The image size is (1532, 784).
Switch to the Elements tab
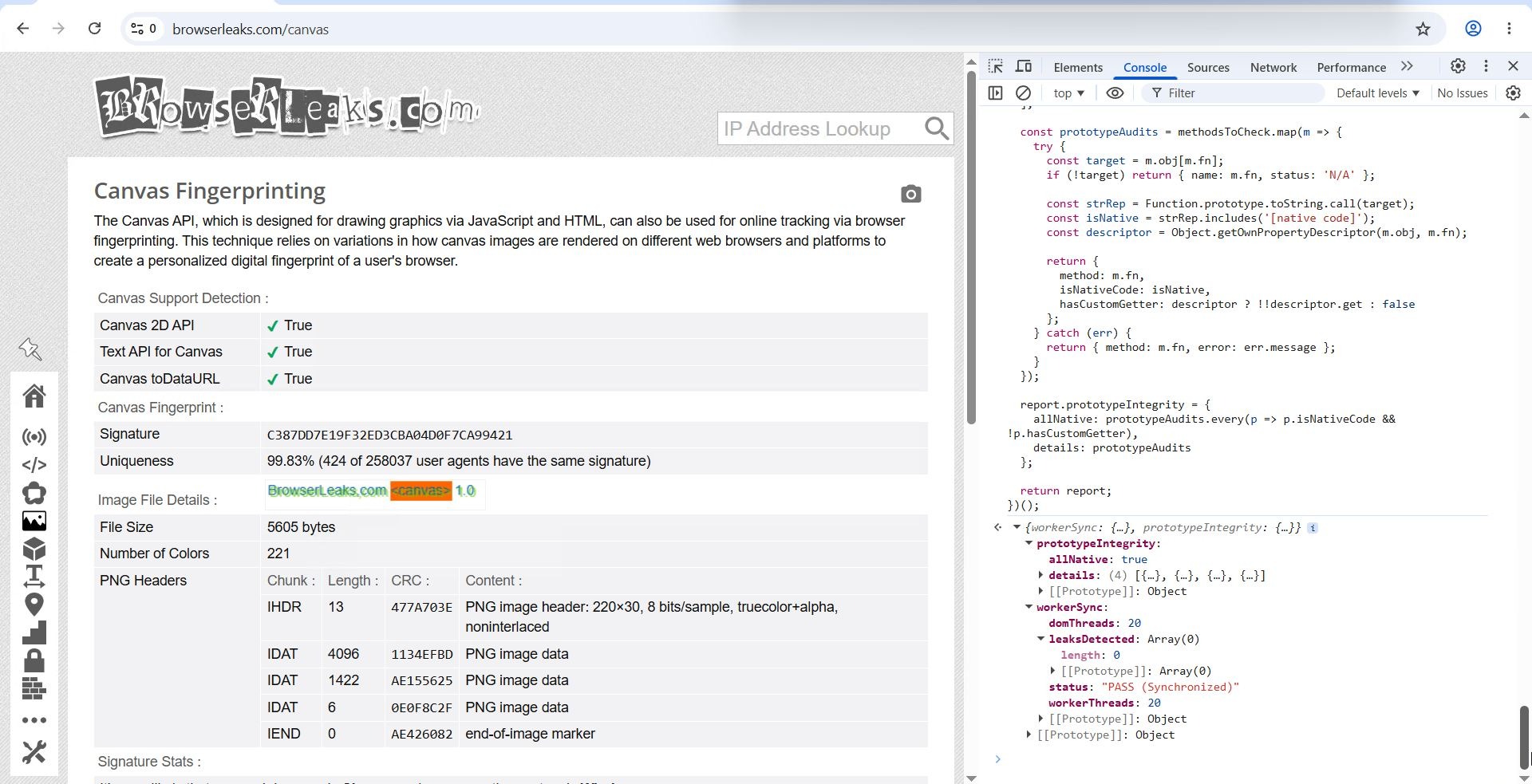point(1078,68)
